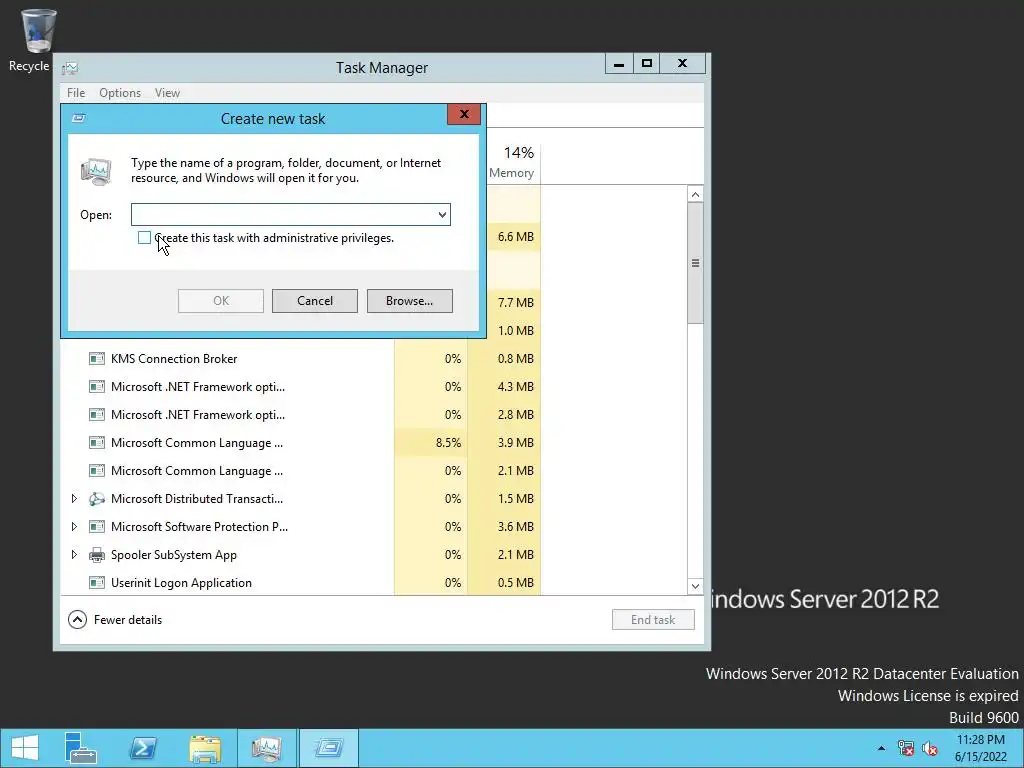1024x768 pixels.
Task: Sort by the 14% Memory column header
Action: [x=513, y=161]
